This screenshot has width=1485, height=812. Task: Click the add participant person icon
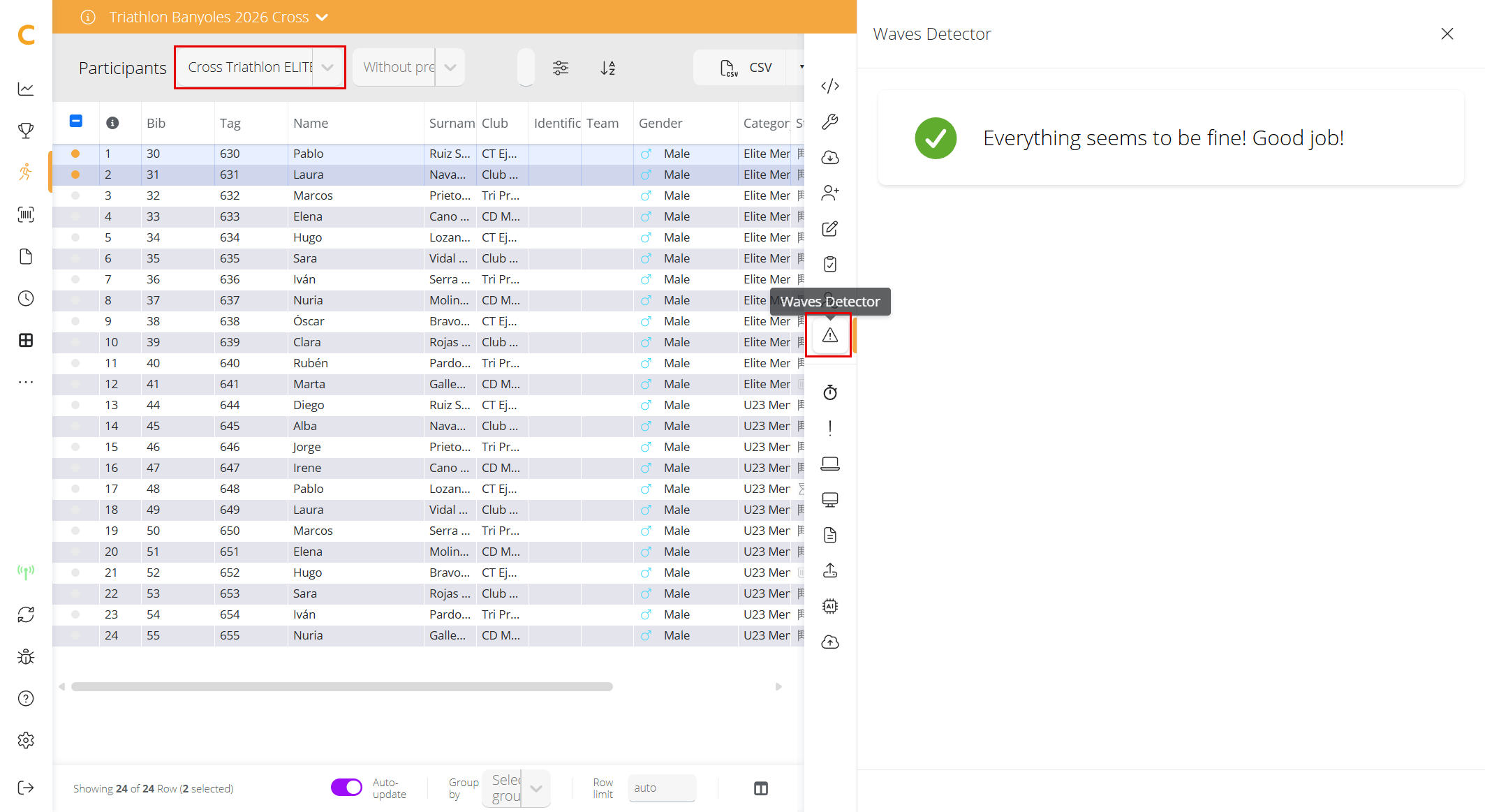(x=830, y=193)
